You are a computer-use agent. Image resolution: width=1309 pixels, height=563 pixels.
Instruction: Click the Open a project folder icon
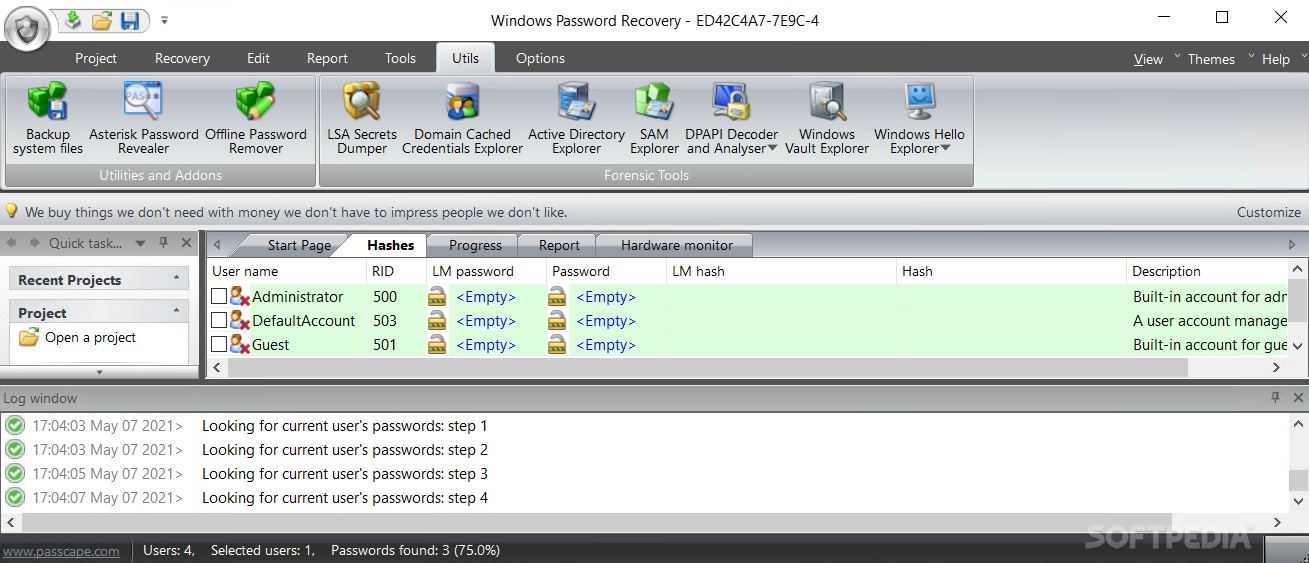[x=29, y=337]
